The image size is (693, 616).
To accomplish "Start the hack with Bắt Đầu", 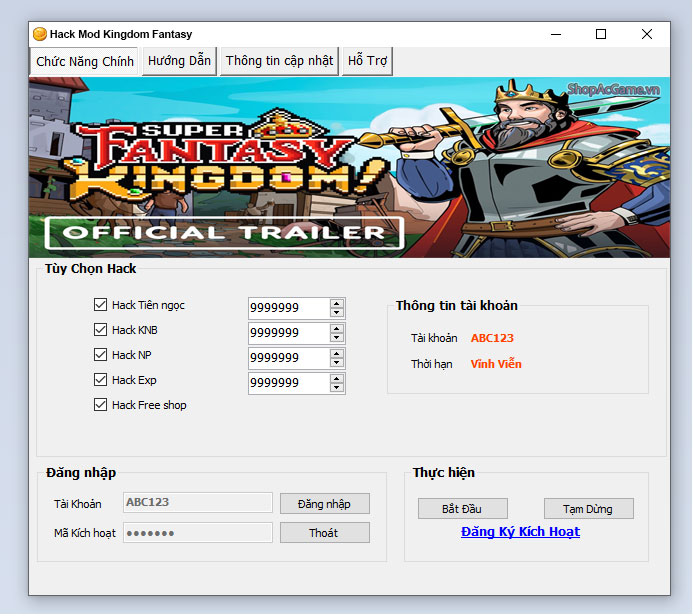I will click(462, 509).
